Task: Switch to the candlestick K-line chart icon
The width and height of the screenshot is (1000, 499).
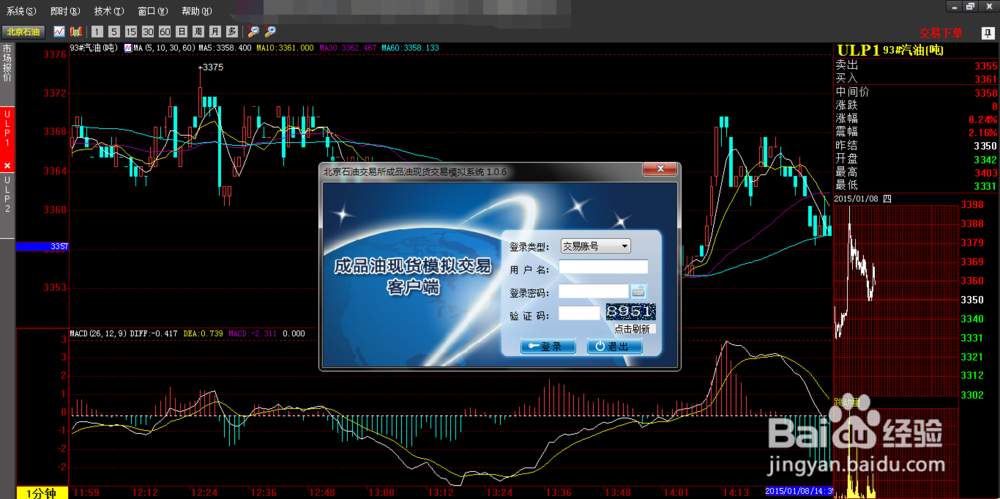Action: pyautogui.click(x=77, y=31)
